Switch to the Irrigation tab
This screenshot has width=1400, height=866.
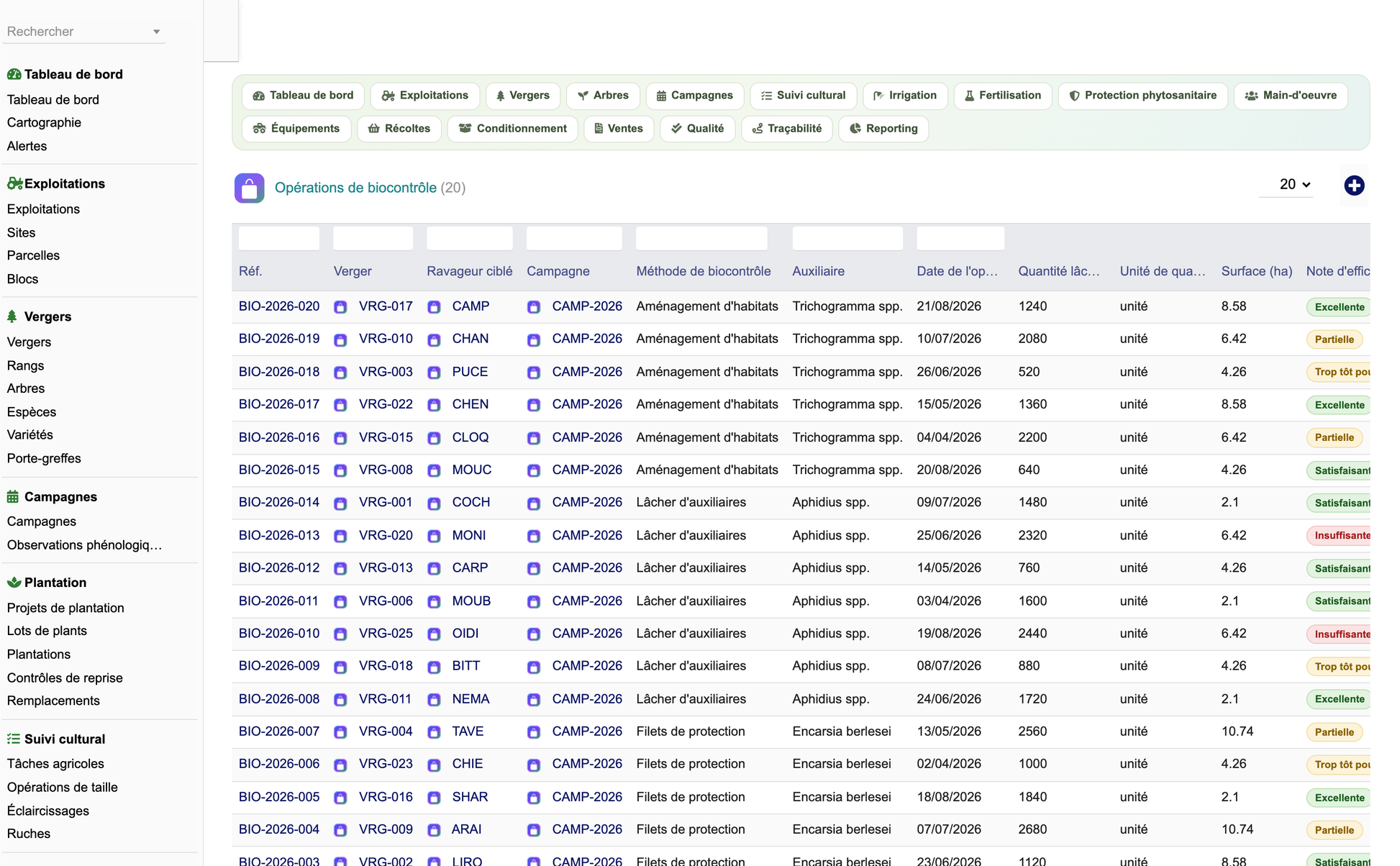coord(905,96)
